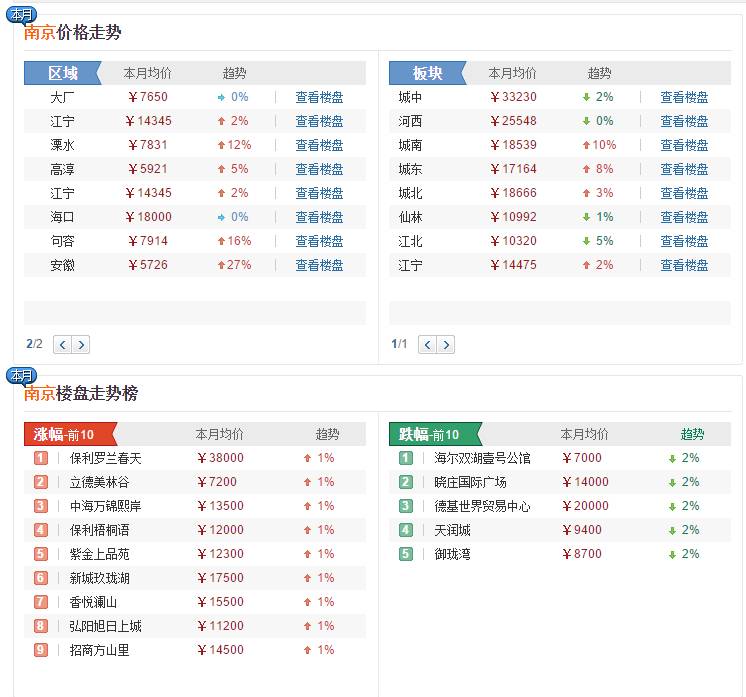
Task: Click the 2/2 page indicator
Action: coord(34,344)
